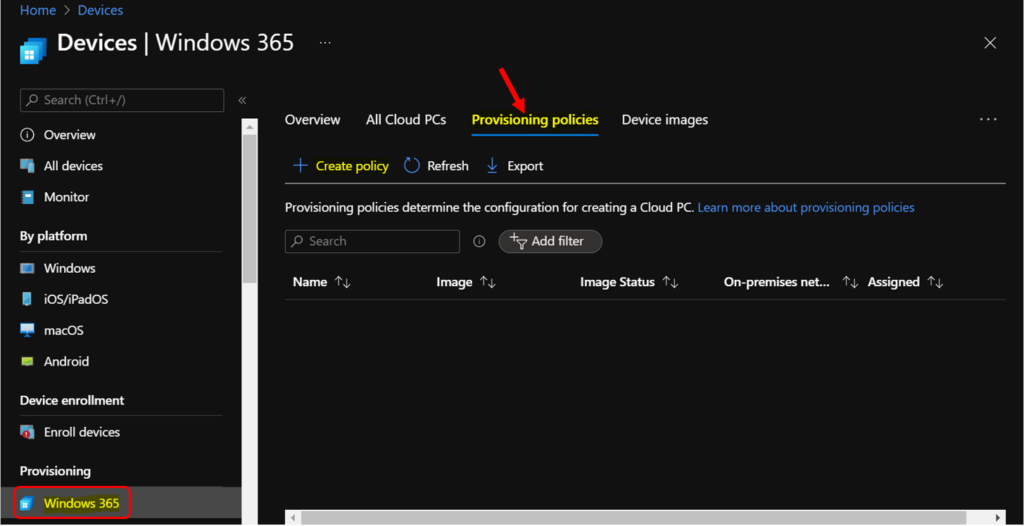Select the Android platform icon
1024x526 pixels.
[27, 361]
